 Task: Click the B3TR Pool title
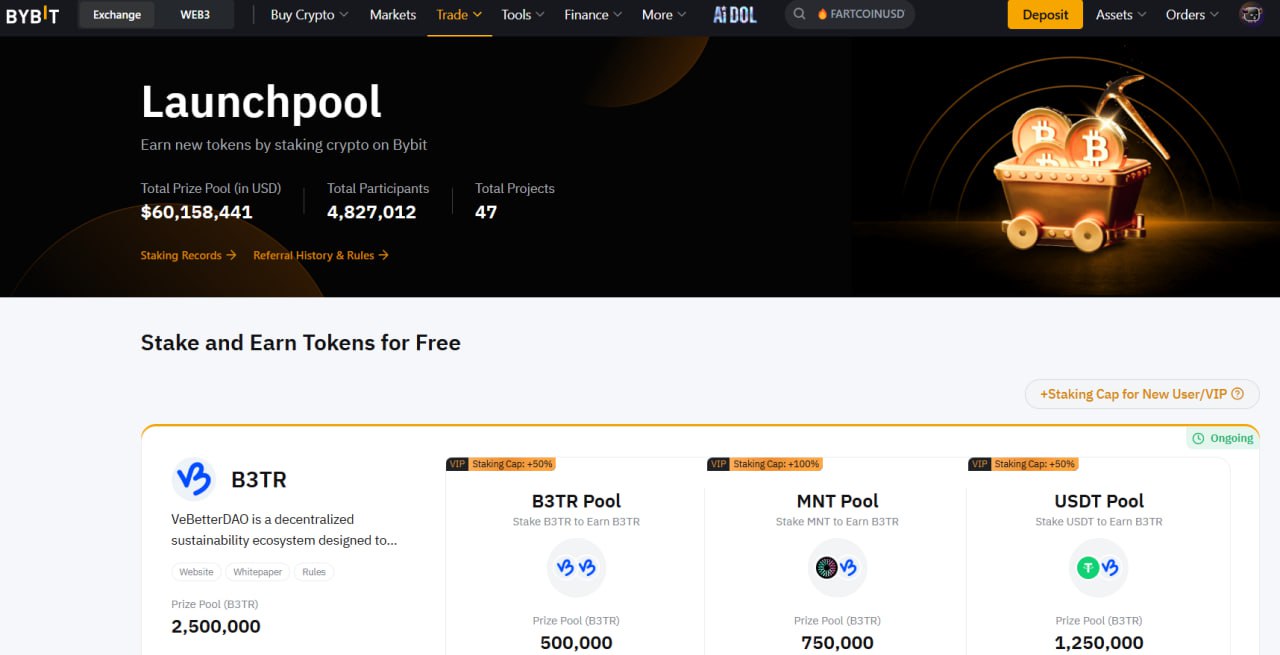pos(576,501)
